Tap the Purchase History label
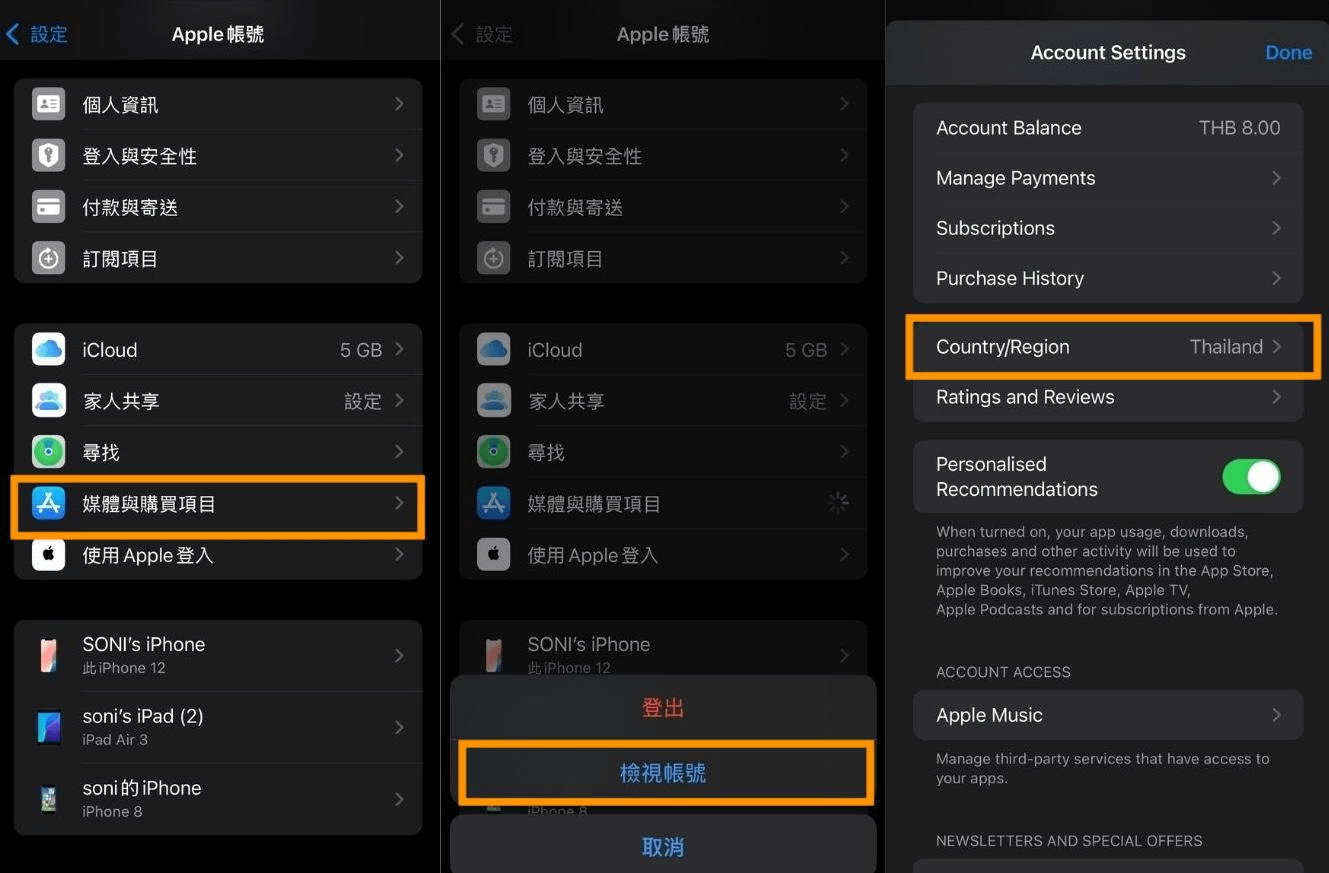Image resolution: width=1329 pixels, height=873 pixels. (1010, 278)
